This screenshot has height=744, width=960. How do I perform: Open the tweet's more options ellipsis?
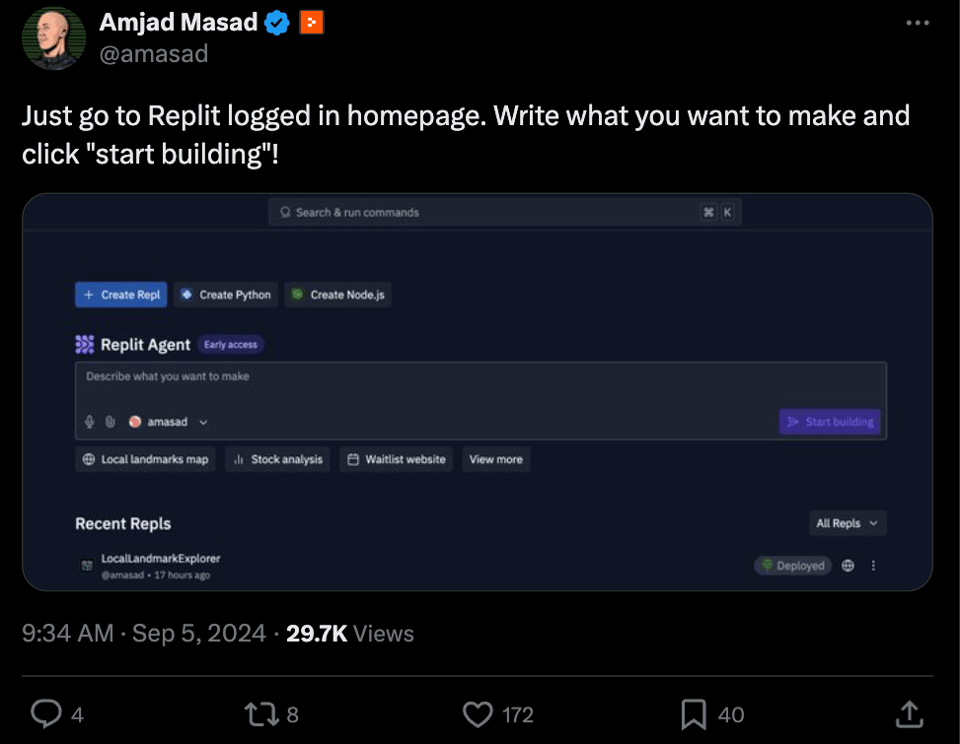[917, 24]
